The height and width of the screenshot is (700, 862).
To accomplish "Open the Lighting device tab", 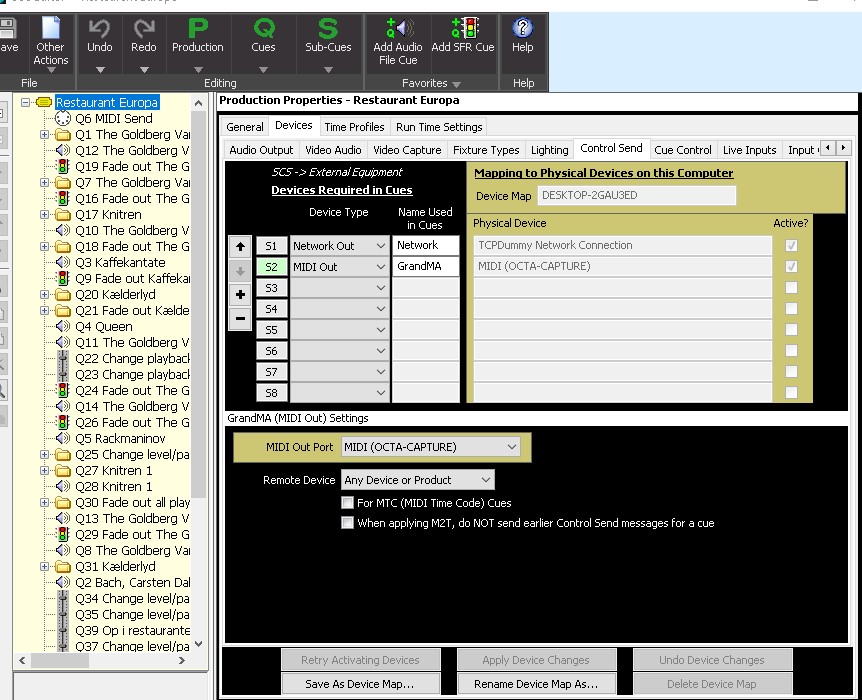I will click(x=549, y=150).
